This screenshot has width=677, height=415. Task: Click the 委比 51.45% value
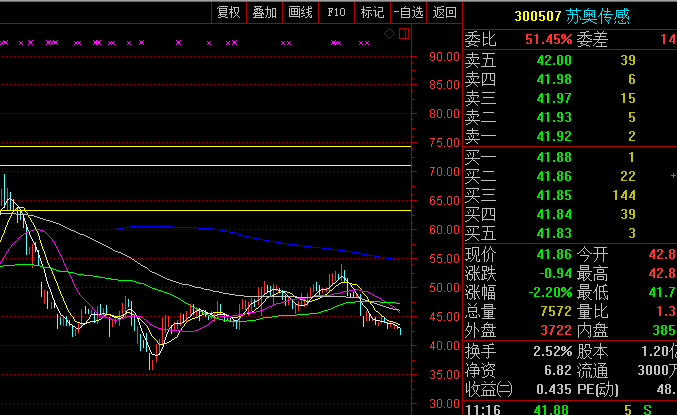point(548,40)
